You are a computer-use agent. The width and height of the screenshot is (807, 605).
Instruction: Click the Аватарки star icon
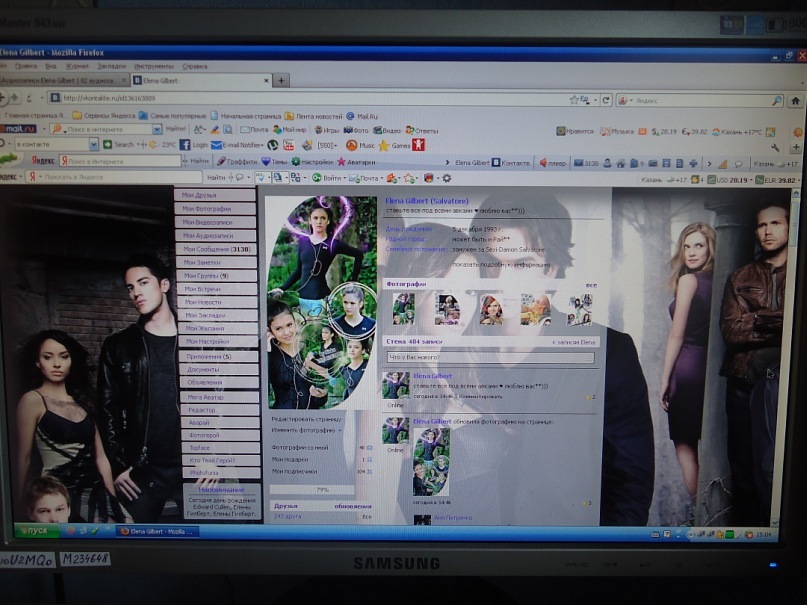pyautogui.click(x=341, y=162)
